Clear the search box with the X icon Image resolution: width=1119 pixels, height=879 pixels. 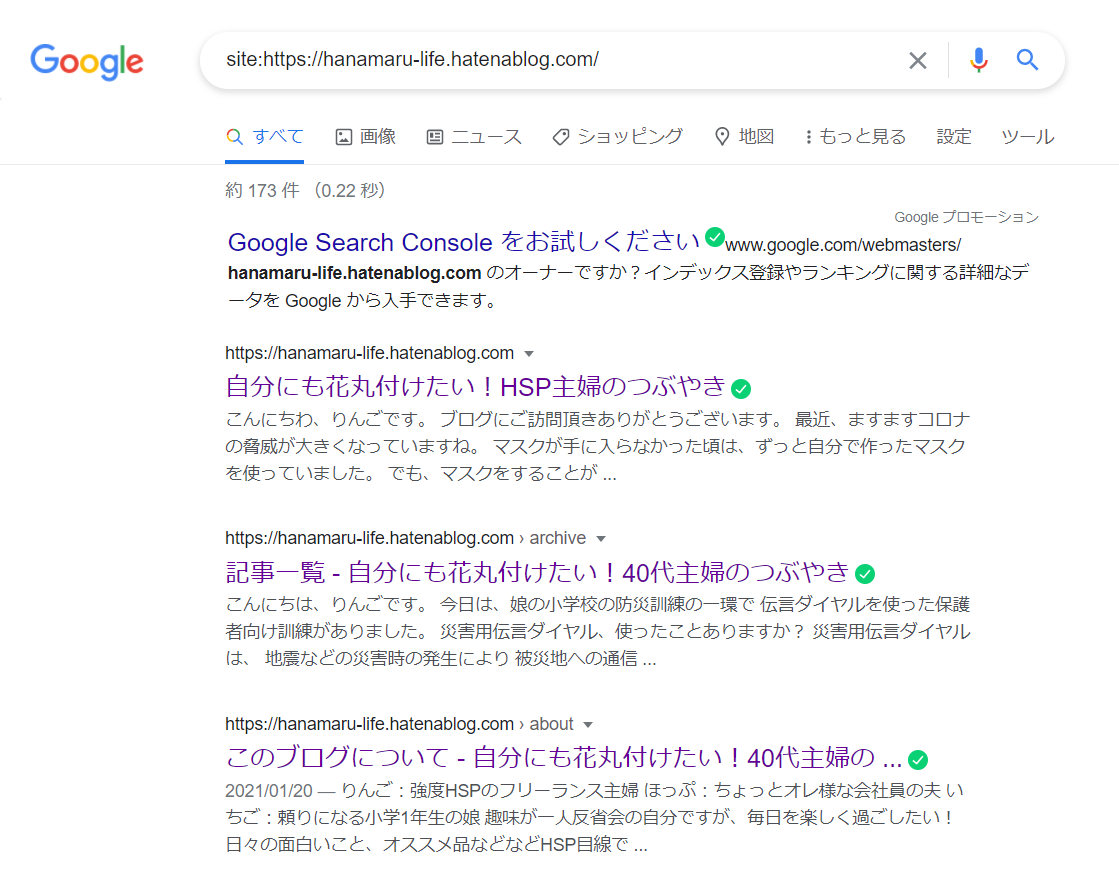(x=918, y=61)
